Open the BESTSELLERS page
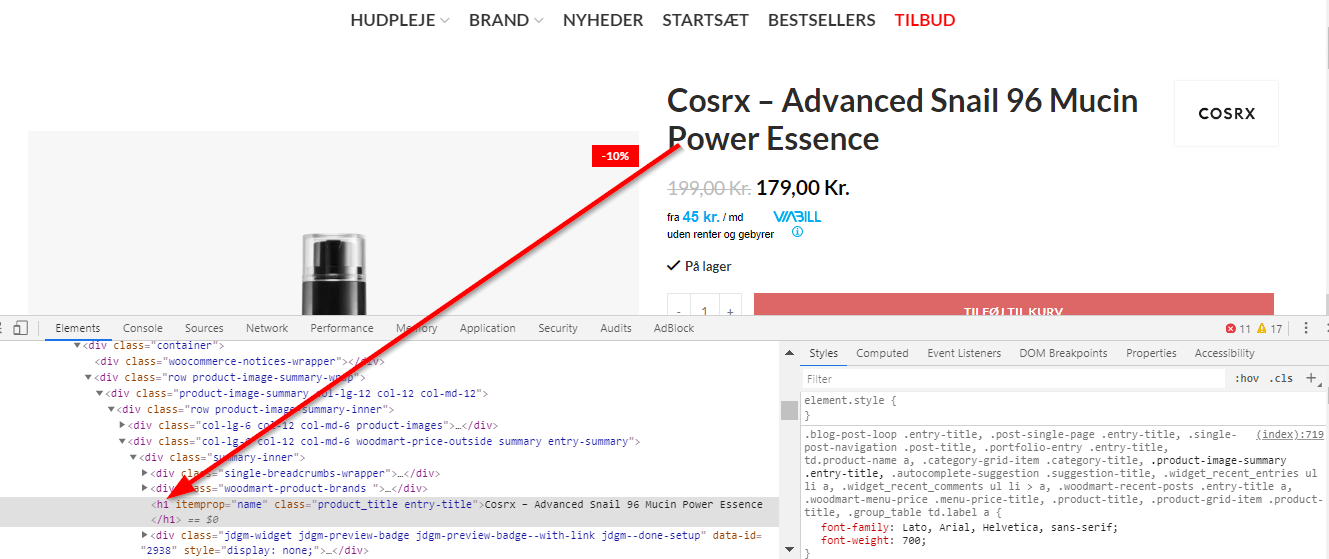The image size is (1329, 559). pyautogui.click(x=822, y=20)
